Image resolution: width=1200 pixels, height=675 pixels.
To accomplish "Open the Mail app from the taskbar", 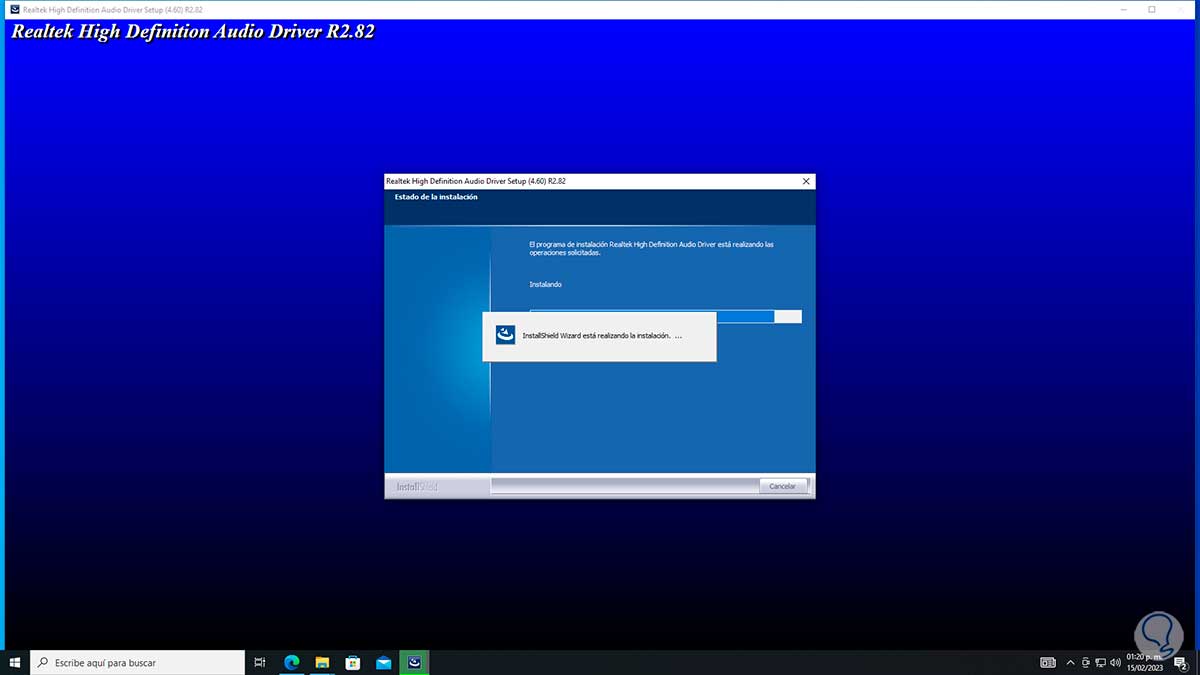I will click(384, 662).
